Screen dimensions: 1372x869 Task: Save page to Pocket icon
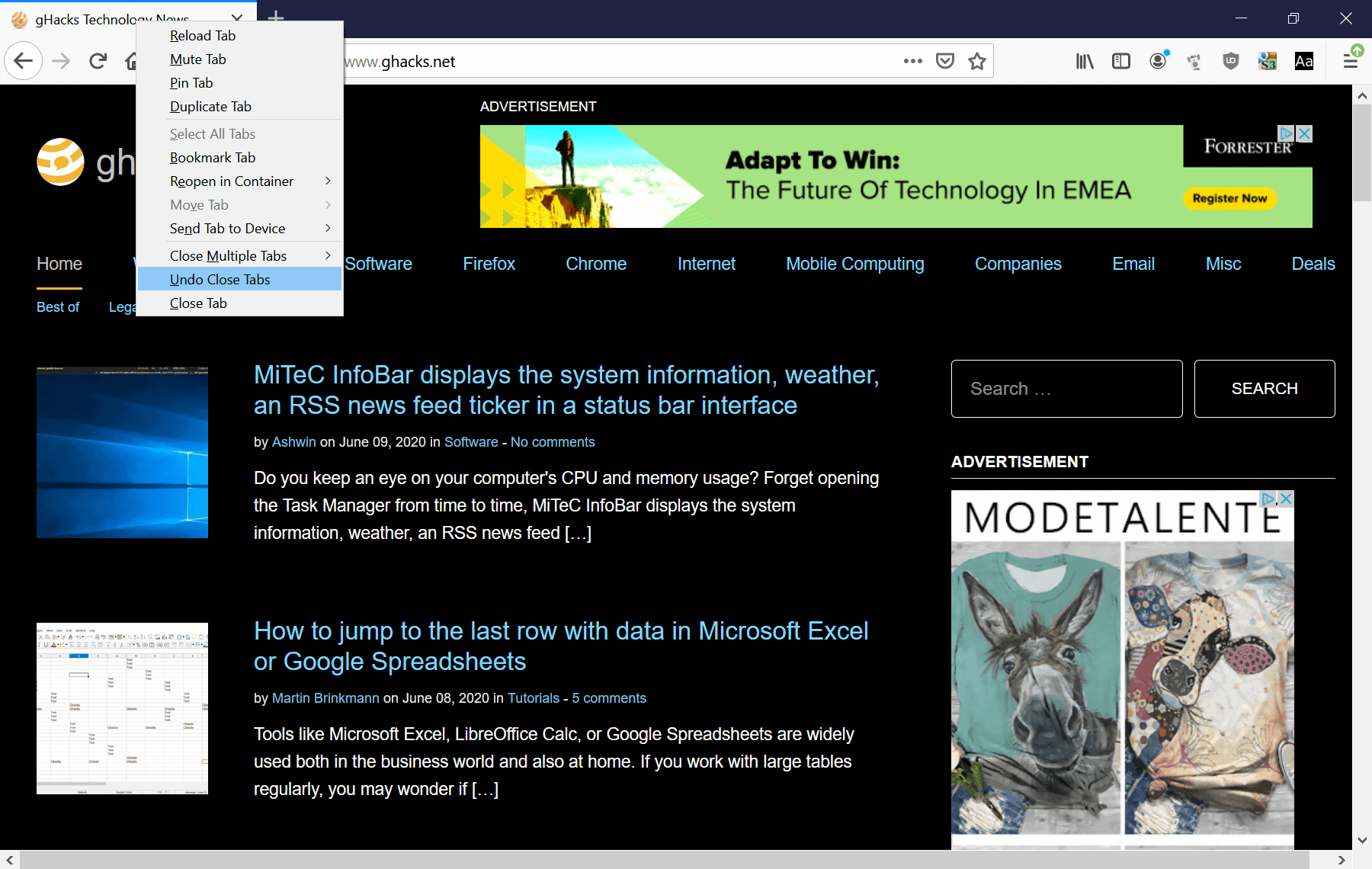[945, 61]
